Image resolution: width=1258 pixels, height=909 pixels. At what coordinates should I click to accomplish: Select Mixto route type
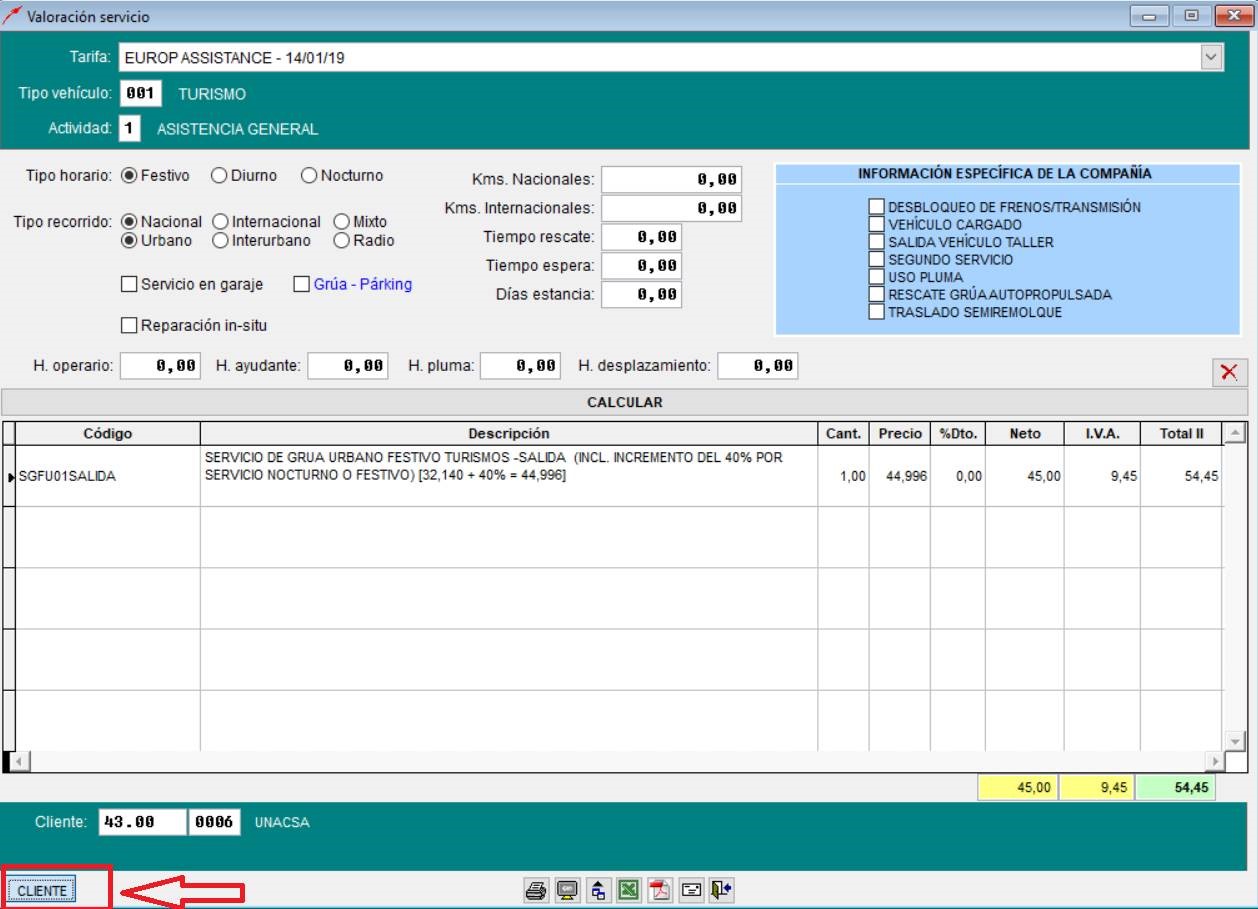(341, 222)
